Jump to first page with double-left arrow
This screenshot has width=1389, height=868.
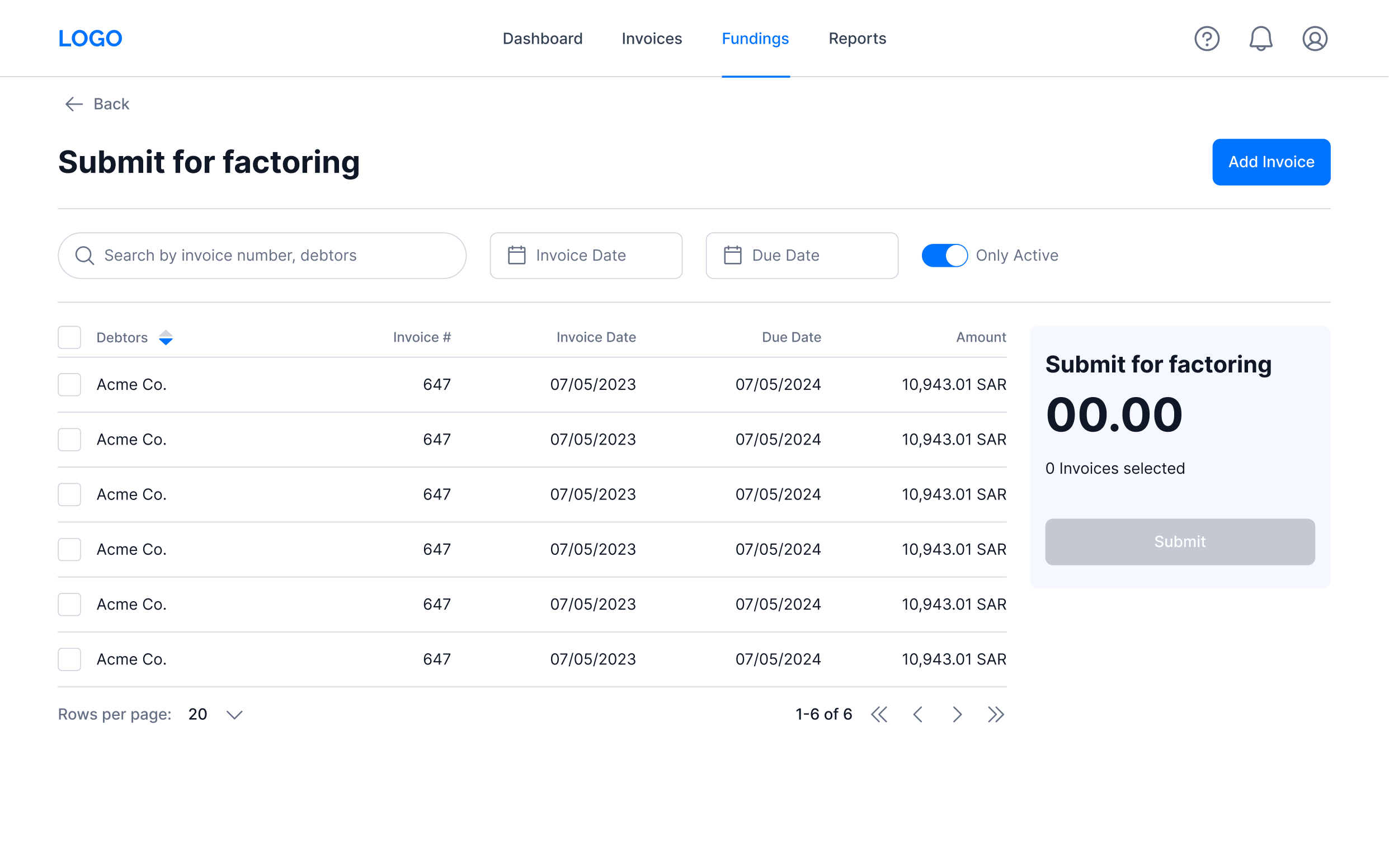pos(879,714)
